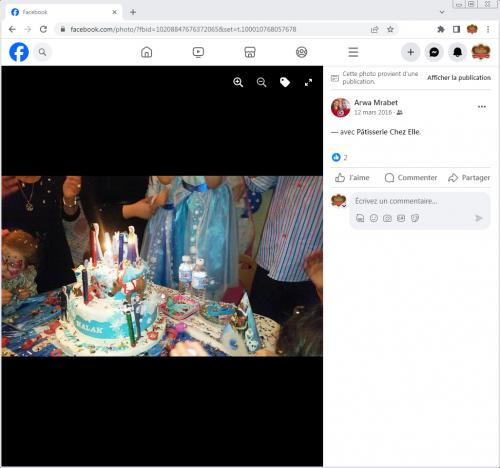Open the sticker picker in the comment box
Viewport: 500px width, 468px height.
(414, 218)
